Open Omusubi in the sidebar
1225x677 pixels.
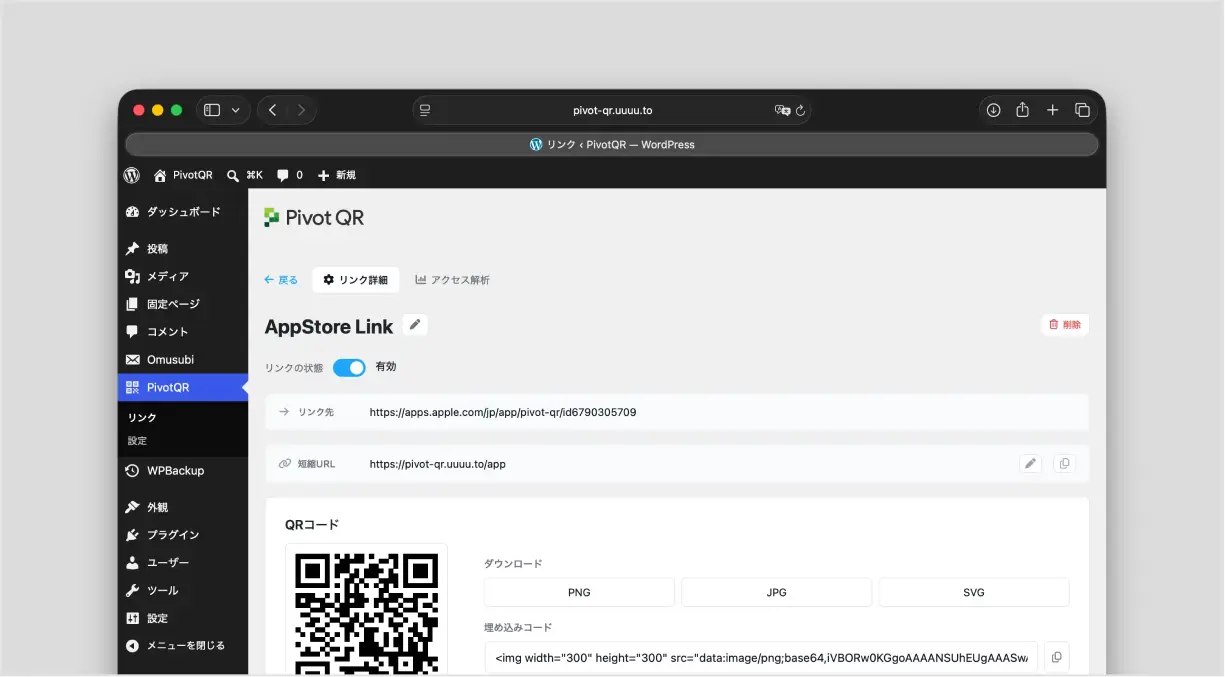[x=183, y=359]
